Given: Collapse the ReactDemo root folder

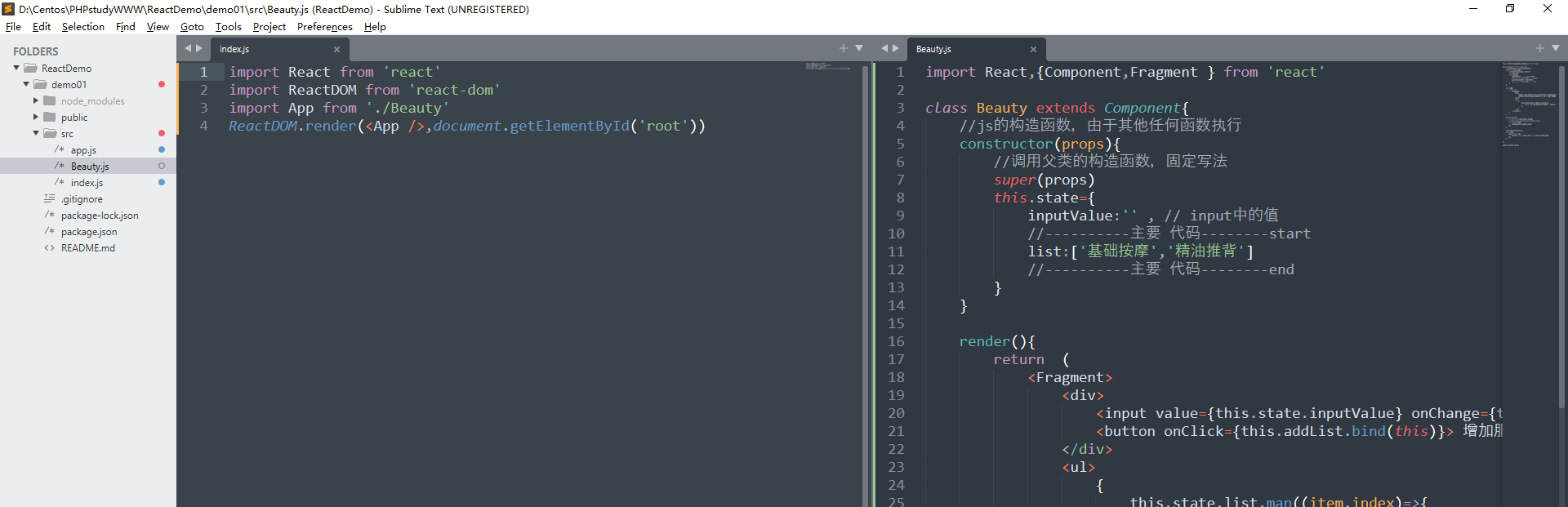Looking at the screenshot, I should [16, 68].
